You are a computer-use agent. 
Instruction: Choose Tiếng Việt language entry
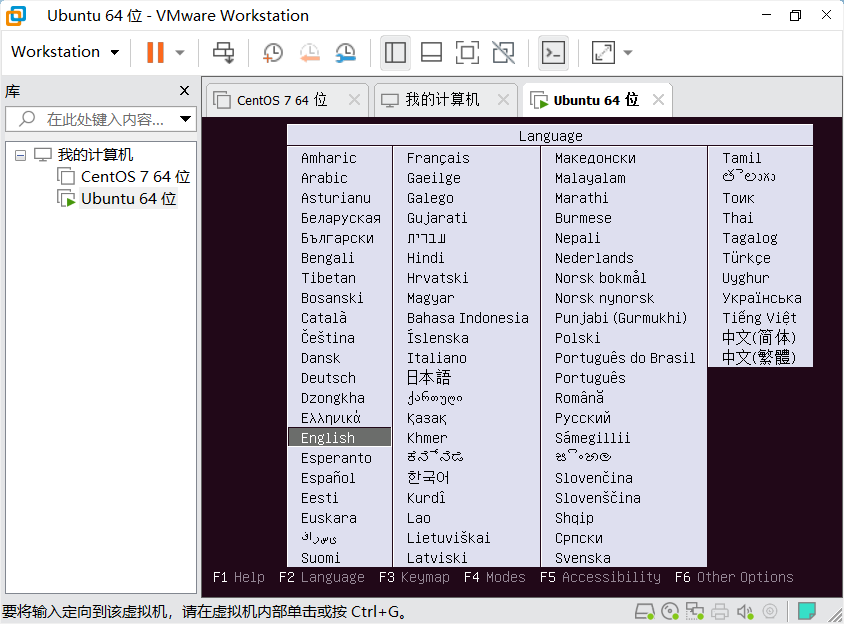pyautogui.click(x=759, y=318)
